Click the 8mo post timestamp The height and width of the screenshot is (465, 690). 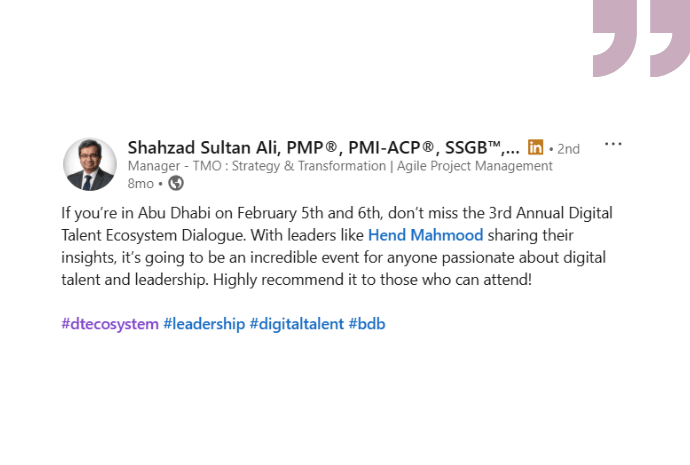pyautogui.click(x=140, y=183)
